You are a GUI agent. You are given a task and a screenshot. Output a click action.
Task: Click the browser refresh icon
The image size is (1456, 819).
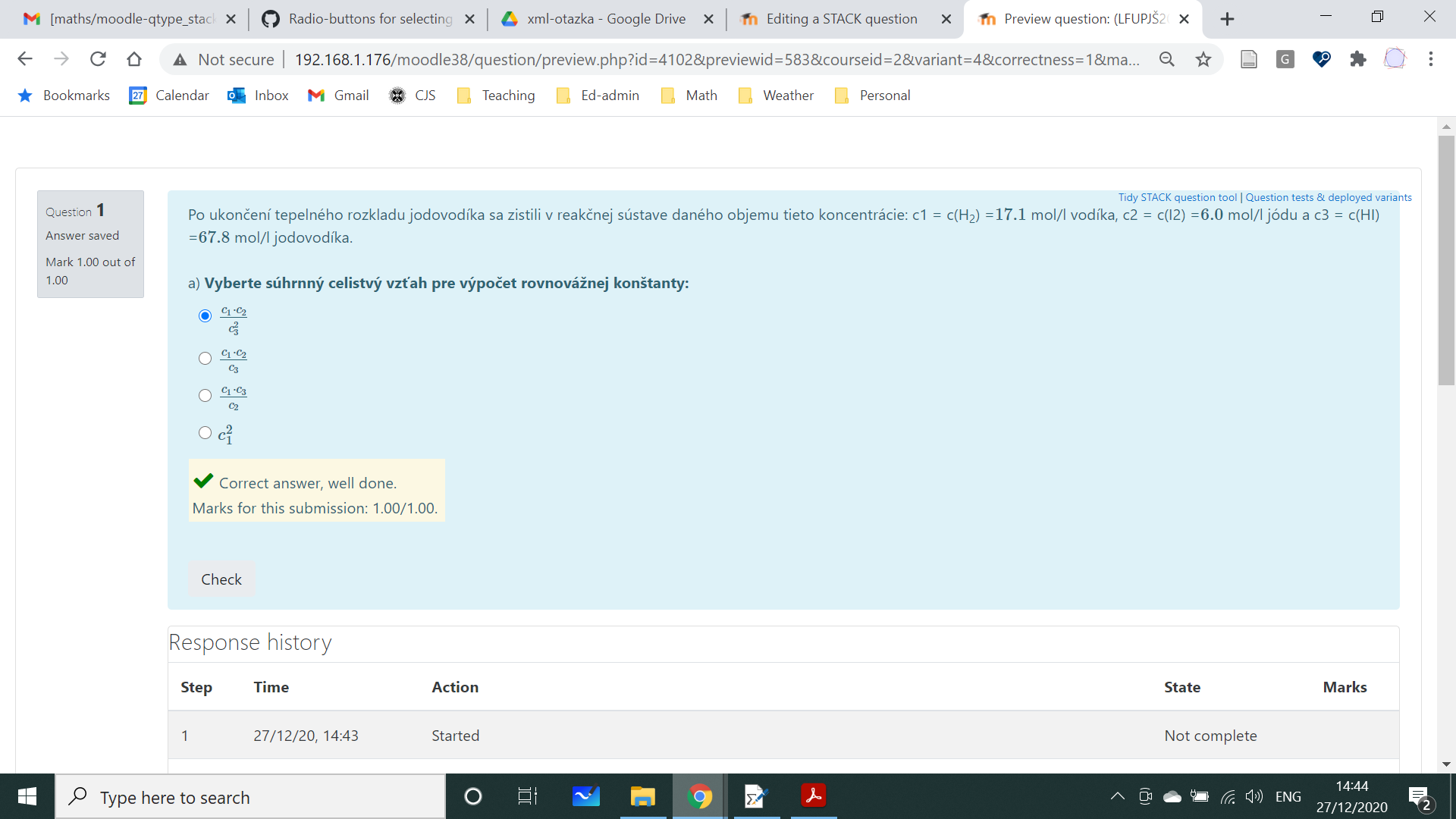[98, 58]
